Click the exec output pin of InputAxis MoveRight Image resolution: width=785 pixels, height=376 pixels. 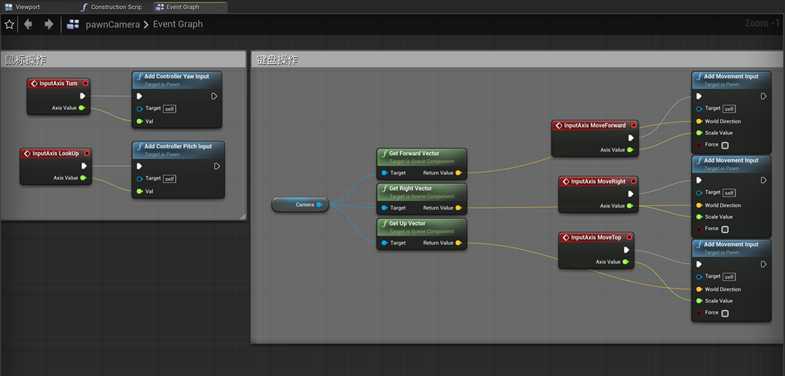631,194
